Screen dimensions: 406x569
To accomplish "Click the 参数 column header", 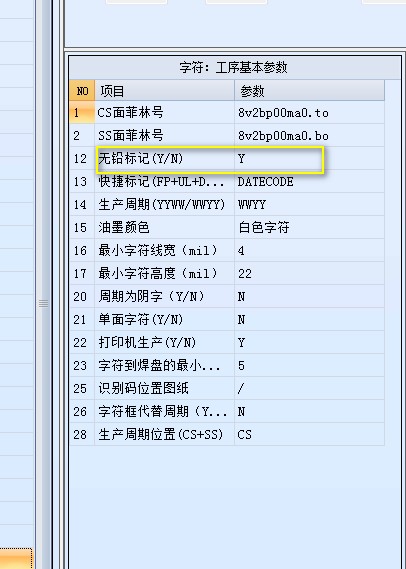I will point(309,91).
